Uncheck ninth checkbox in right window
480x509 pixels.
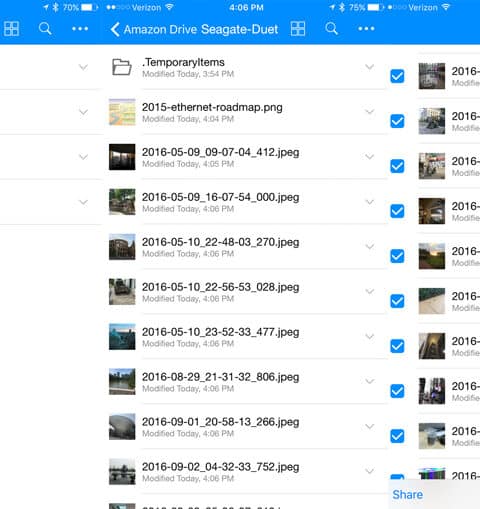[x=397, y=436]
